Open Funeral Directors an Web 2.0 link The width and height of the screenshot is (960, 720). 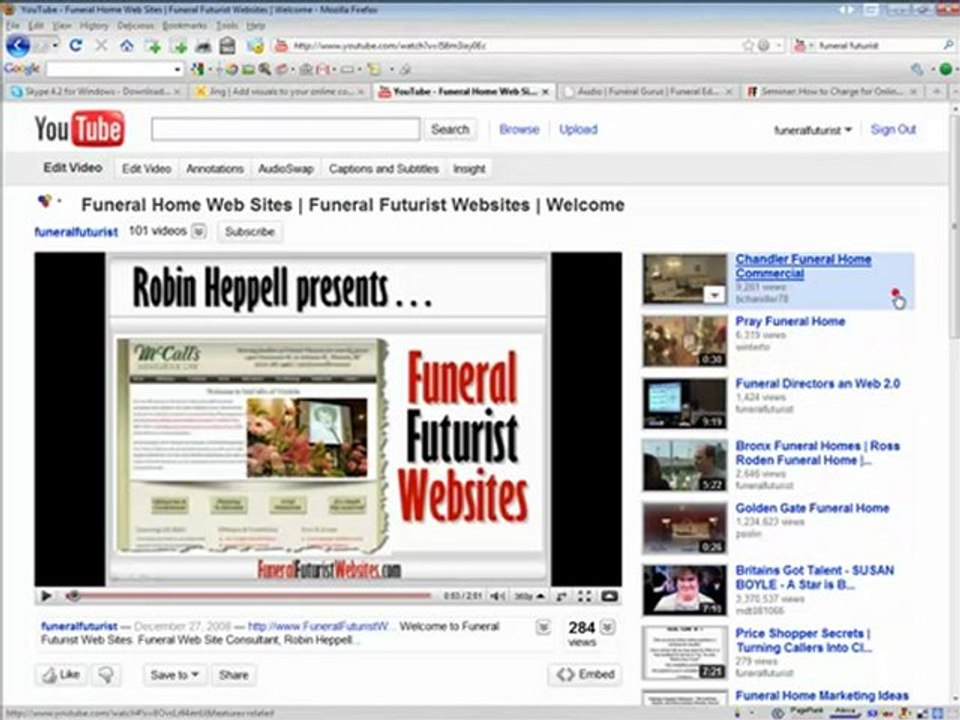pyautogui.click(x=817, y=384)
